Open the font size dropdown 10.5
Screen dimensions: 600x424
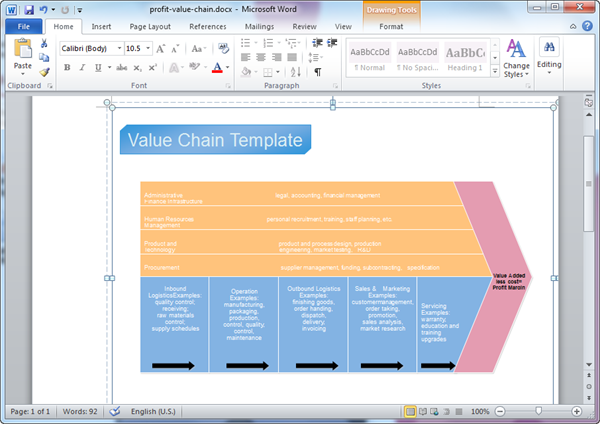coord(148,48)
